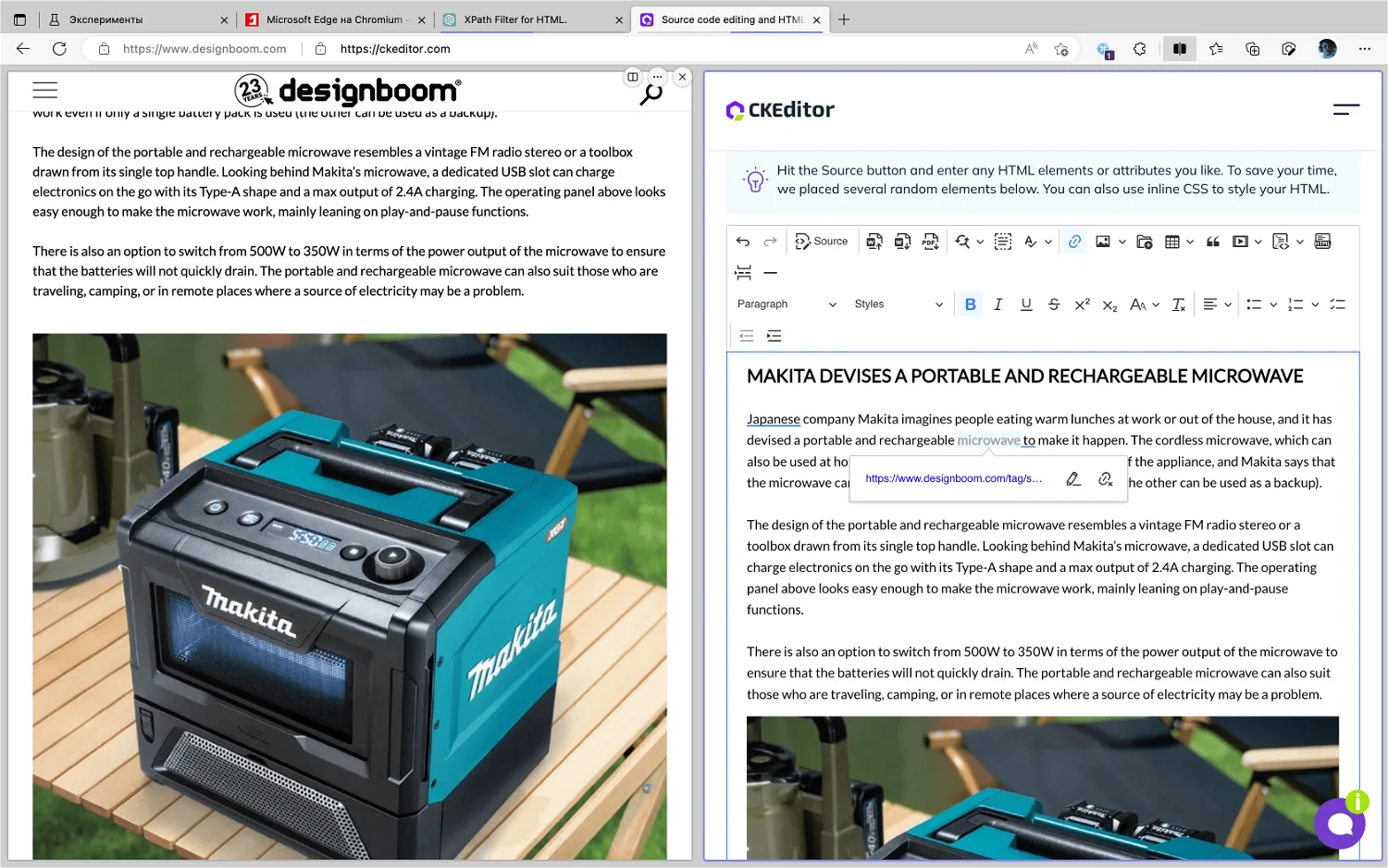Click Unlink icon in link balloon
Screen dimensions: 1388x868
point(1105,478)
